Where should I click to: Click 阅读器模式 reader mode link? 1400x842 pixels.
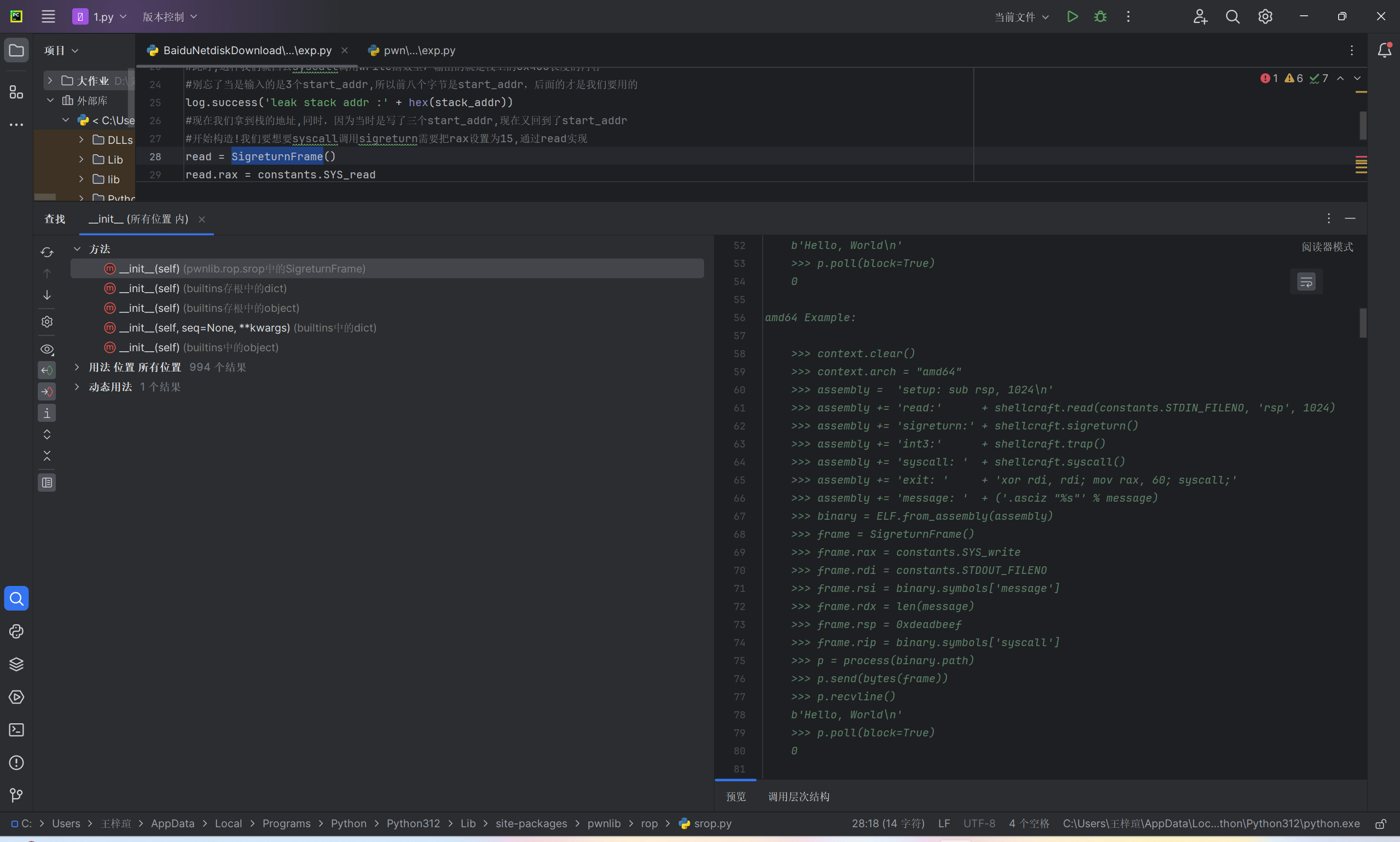(x=1327, y=247)
